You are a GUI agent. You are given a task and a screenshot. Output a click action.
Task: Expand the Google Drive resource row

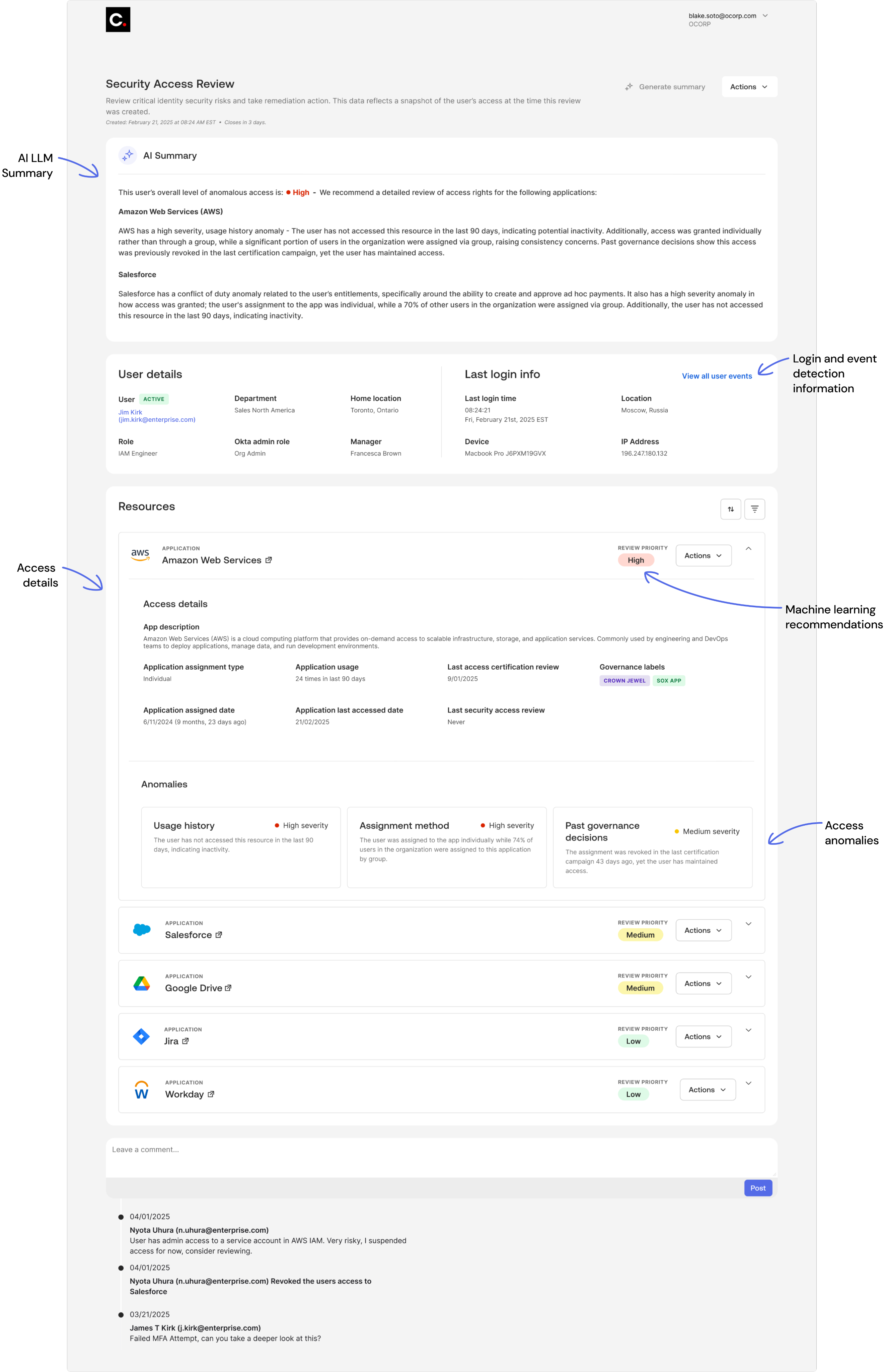tap(748, 976)
